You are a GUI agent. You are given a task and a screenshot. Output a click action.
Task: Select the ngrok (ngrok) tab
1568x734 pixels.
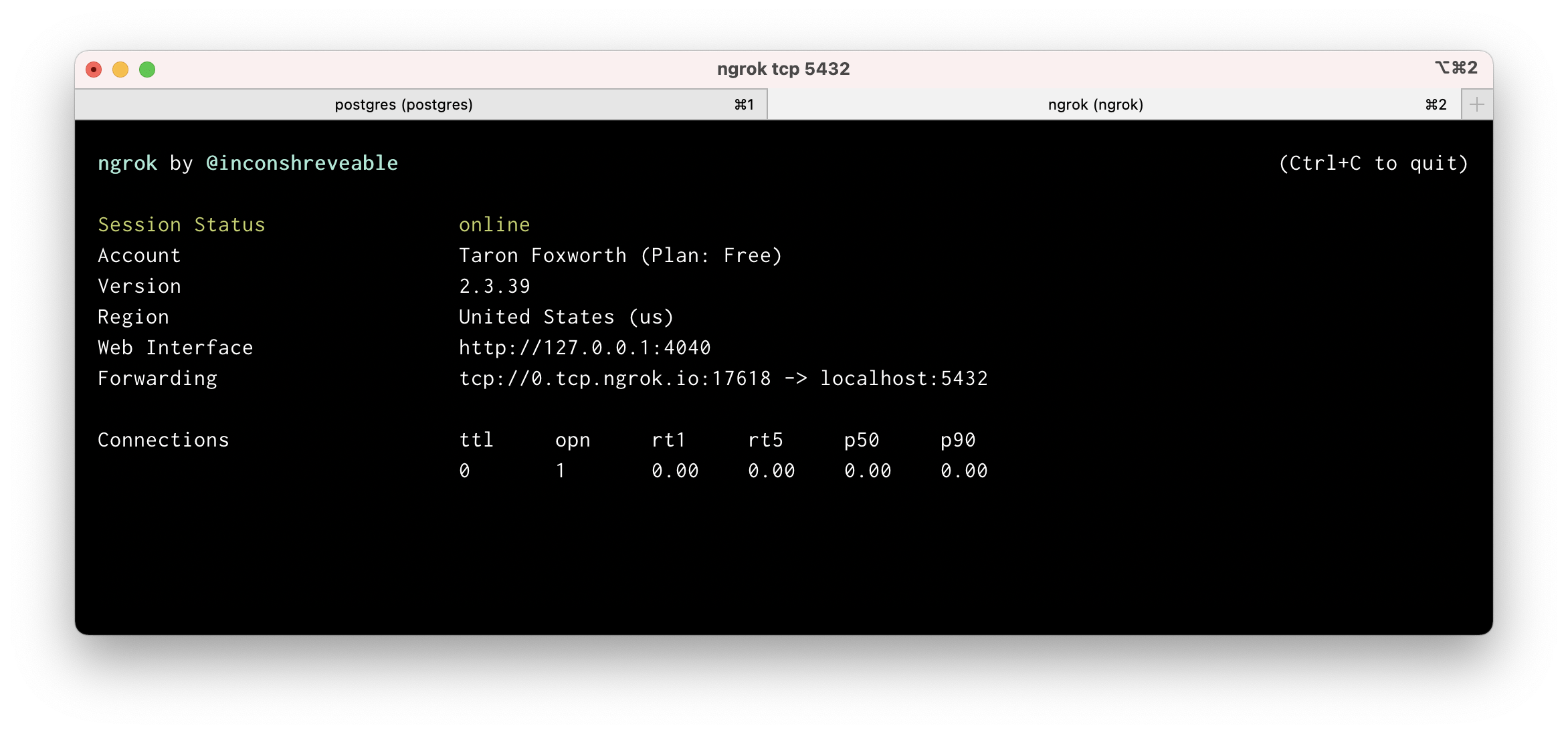tap(1114, 104)
